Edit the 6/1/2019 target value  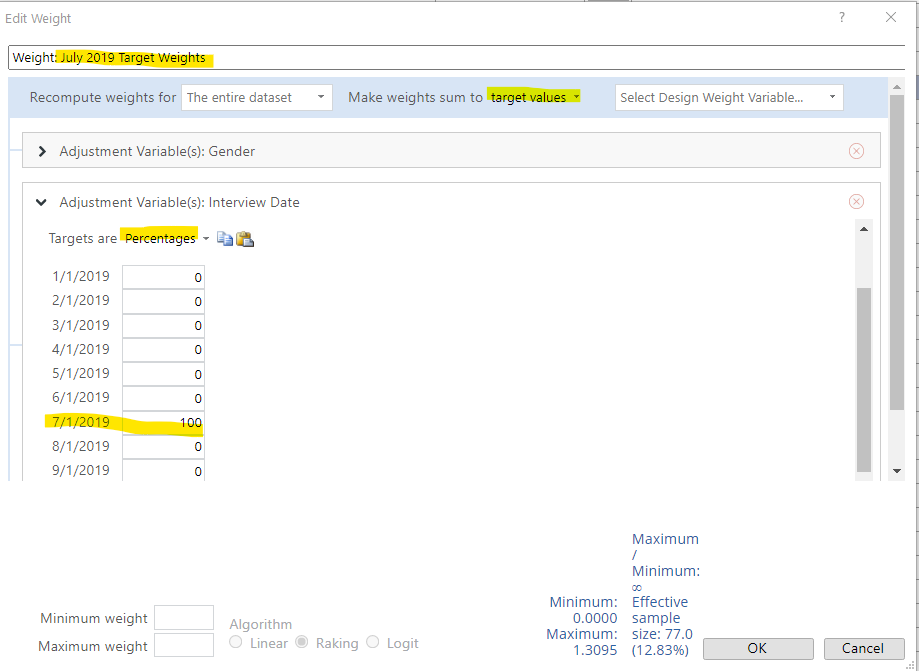coord(164,398)
